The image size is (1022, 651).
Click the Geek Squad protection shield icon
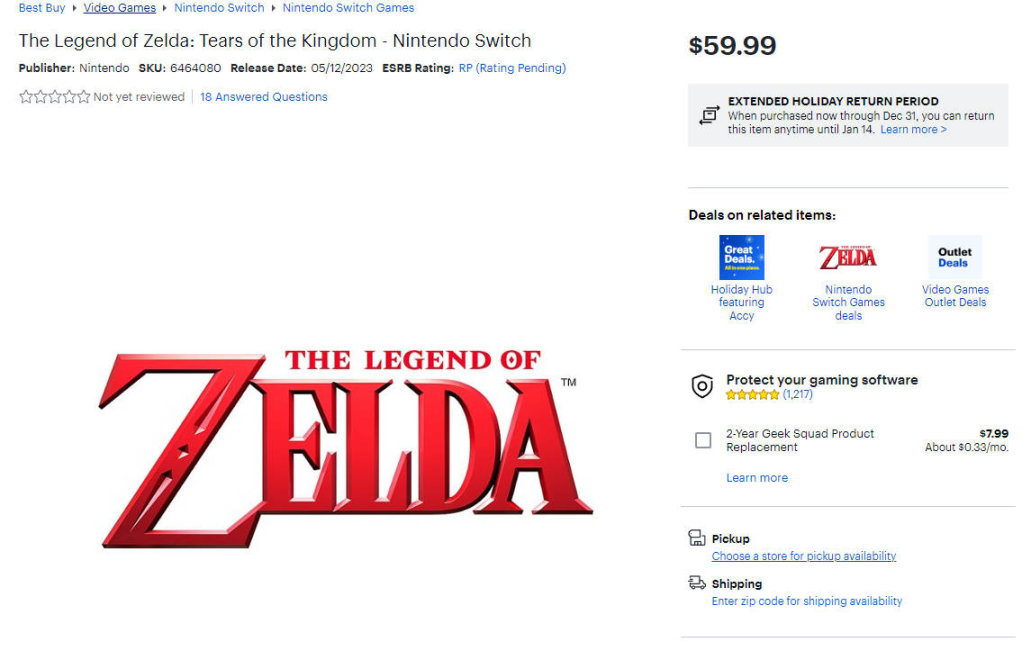tap(703, 387)
